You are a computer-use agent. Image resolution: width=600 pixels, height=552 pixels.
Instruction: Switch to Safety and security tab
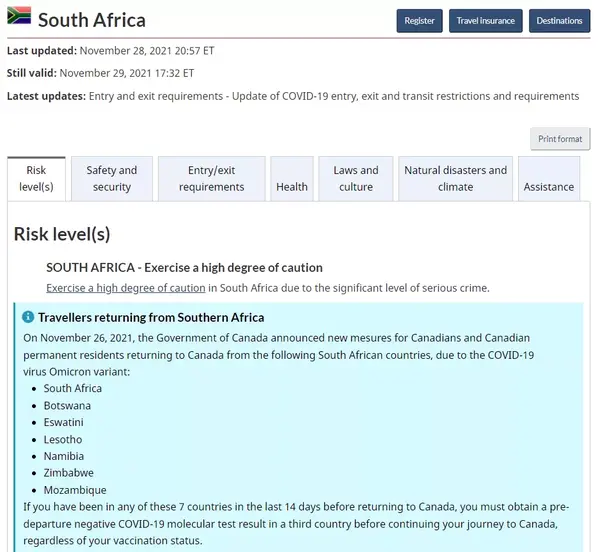[112, 178]
